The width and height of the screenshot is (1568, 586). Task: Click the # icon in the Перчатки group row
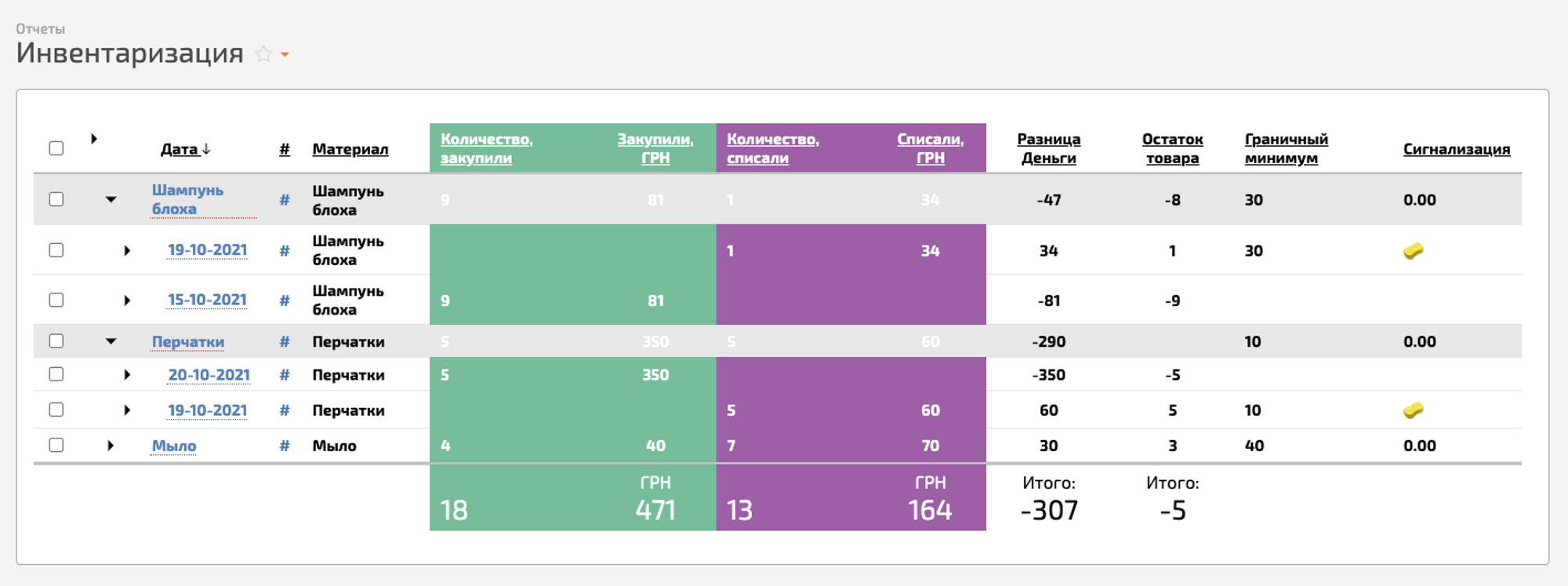[285, 341]
